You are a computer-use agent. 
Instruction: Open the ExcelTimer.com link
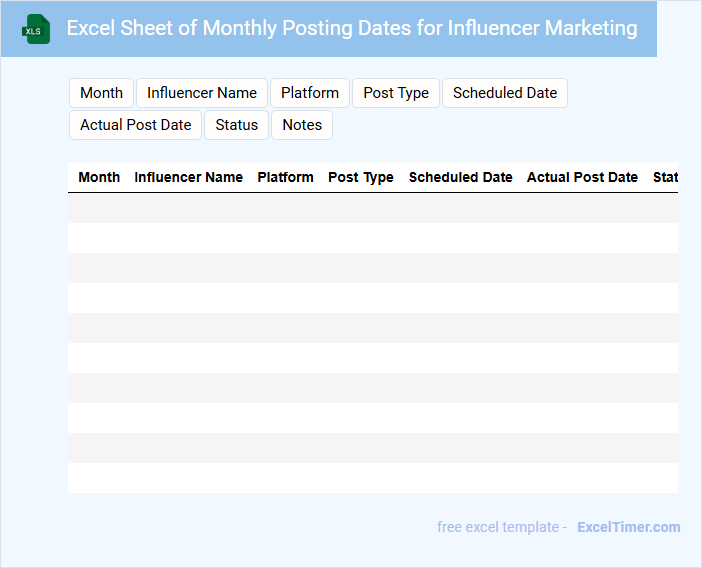tap(629, 527)
